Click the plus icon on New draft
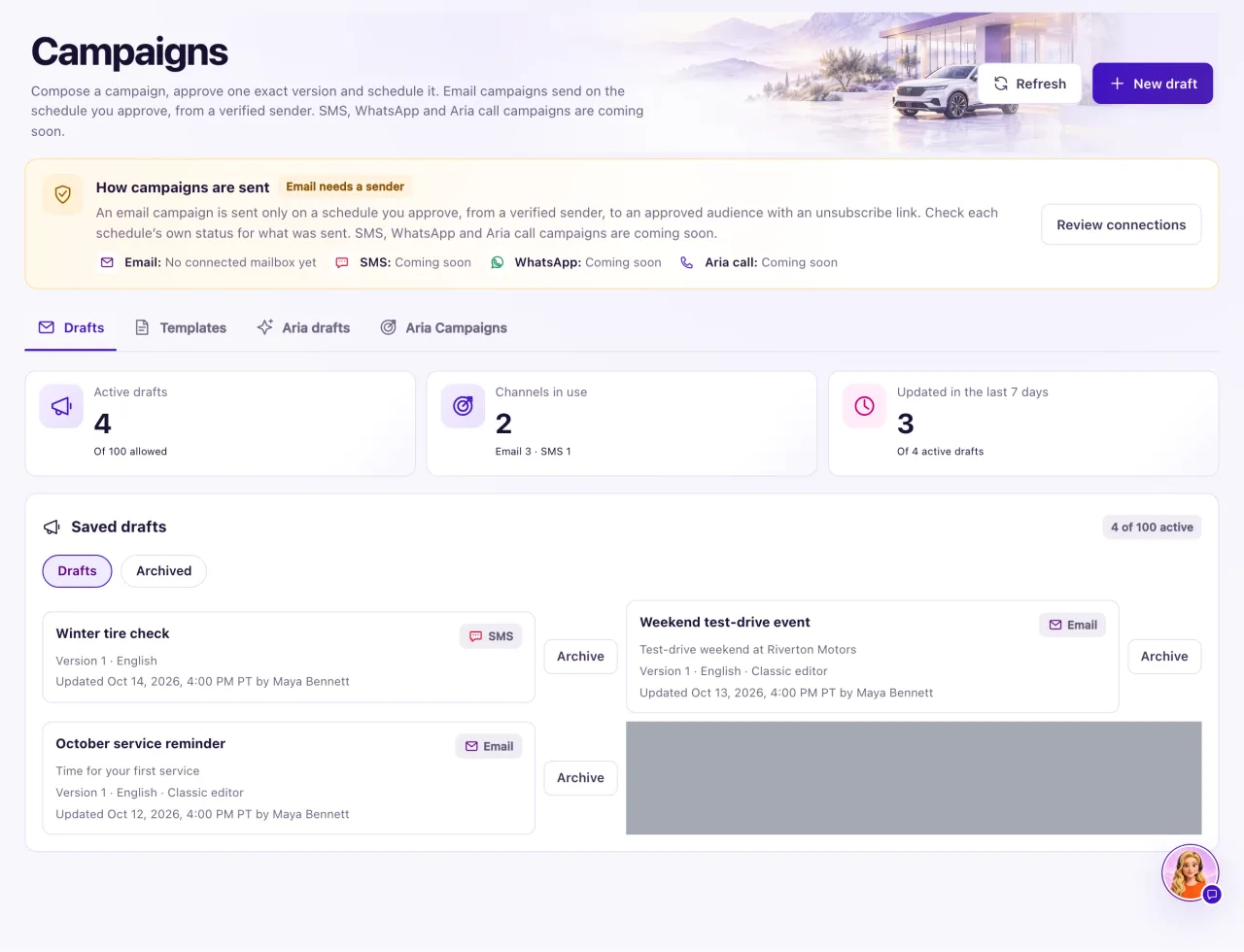Screen dimensions: 1244x952 click(1118, 84)
